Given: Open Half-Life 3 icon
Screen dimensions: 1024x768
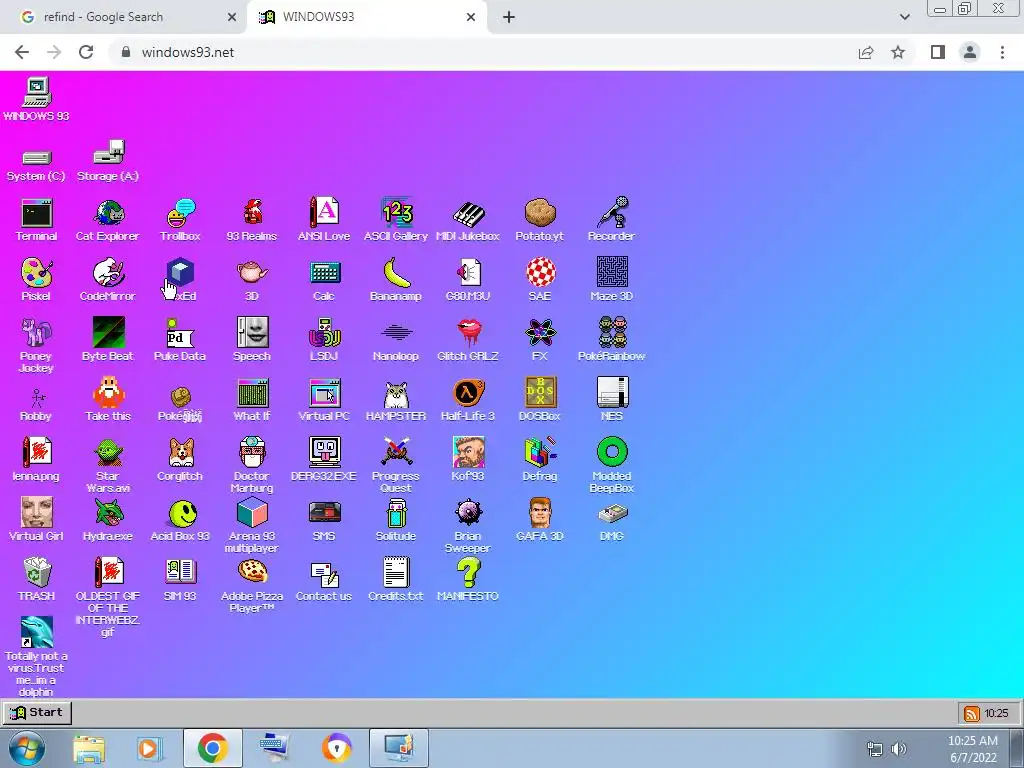Looking at the screenshot, I should point(468,400).
